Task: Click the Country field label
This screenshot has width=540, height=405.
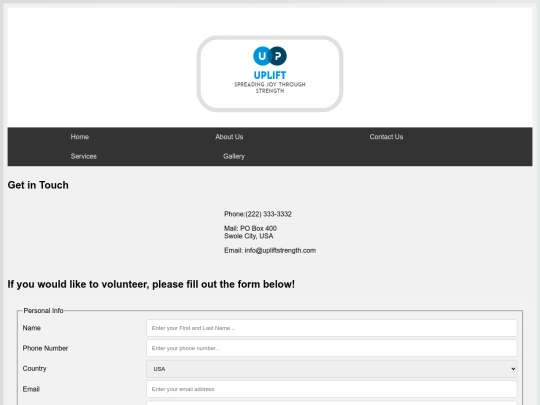Action: point(34,368)
